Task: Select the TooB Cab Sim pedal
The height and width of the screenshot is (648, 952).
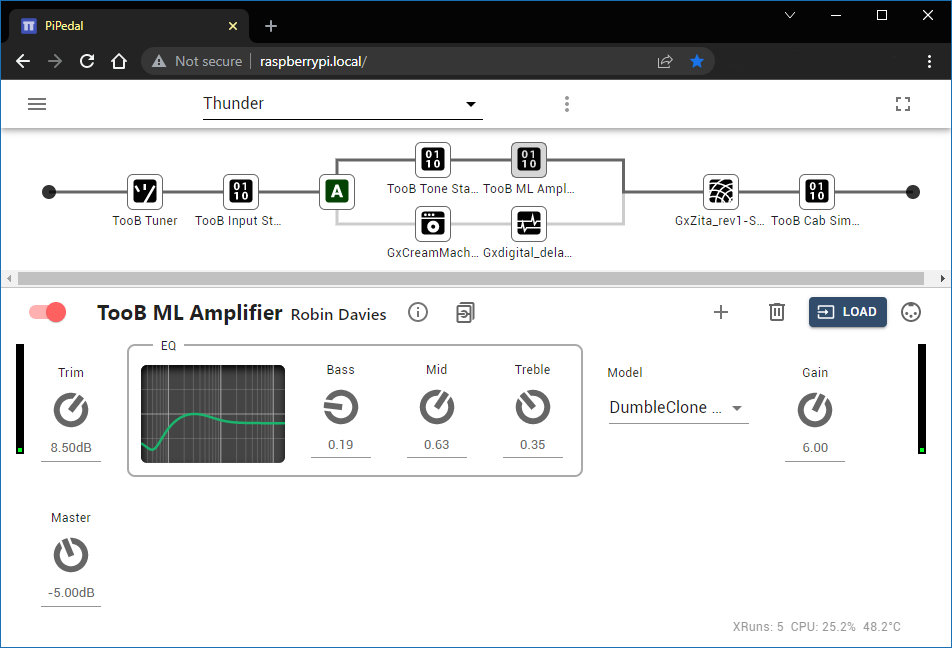Action: 817,192
